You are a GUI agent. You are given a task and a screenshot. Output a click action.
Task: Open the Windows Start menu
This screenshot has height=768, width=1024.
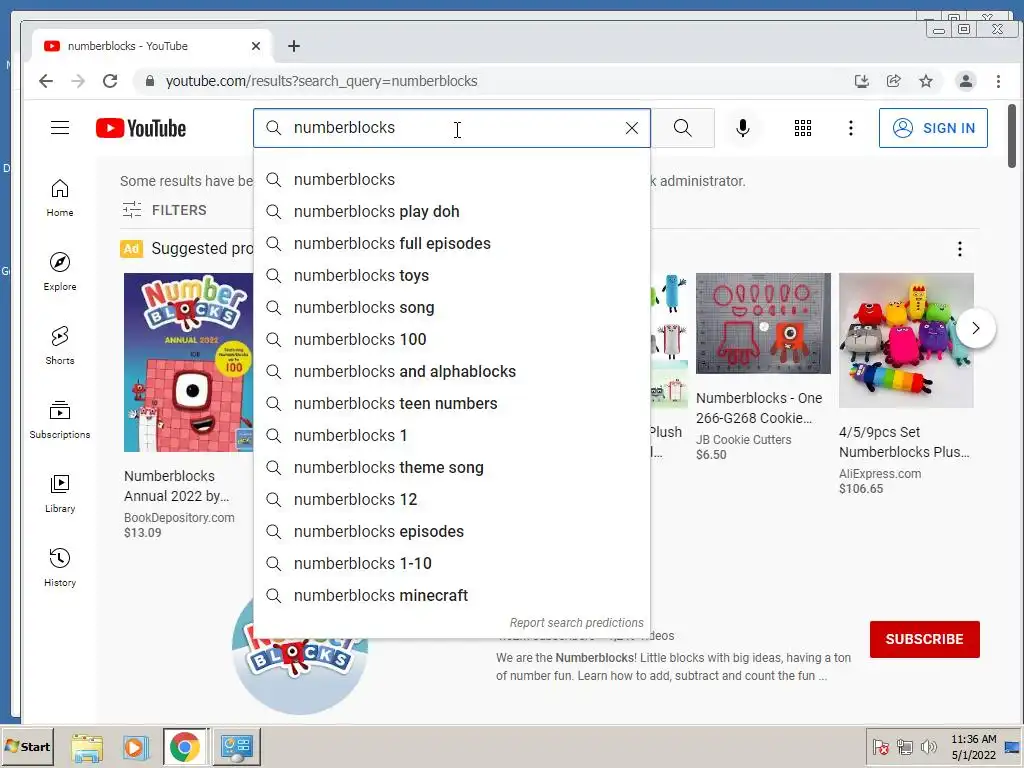(x=27, y=746)
